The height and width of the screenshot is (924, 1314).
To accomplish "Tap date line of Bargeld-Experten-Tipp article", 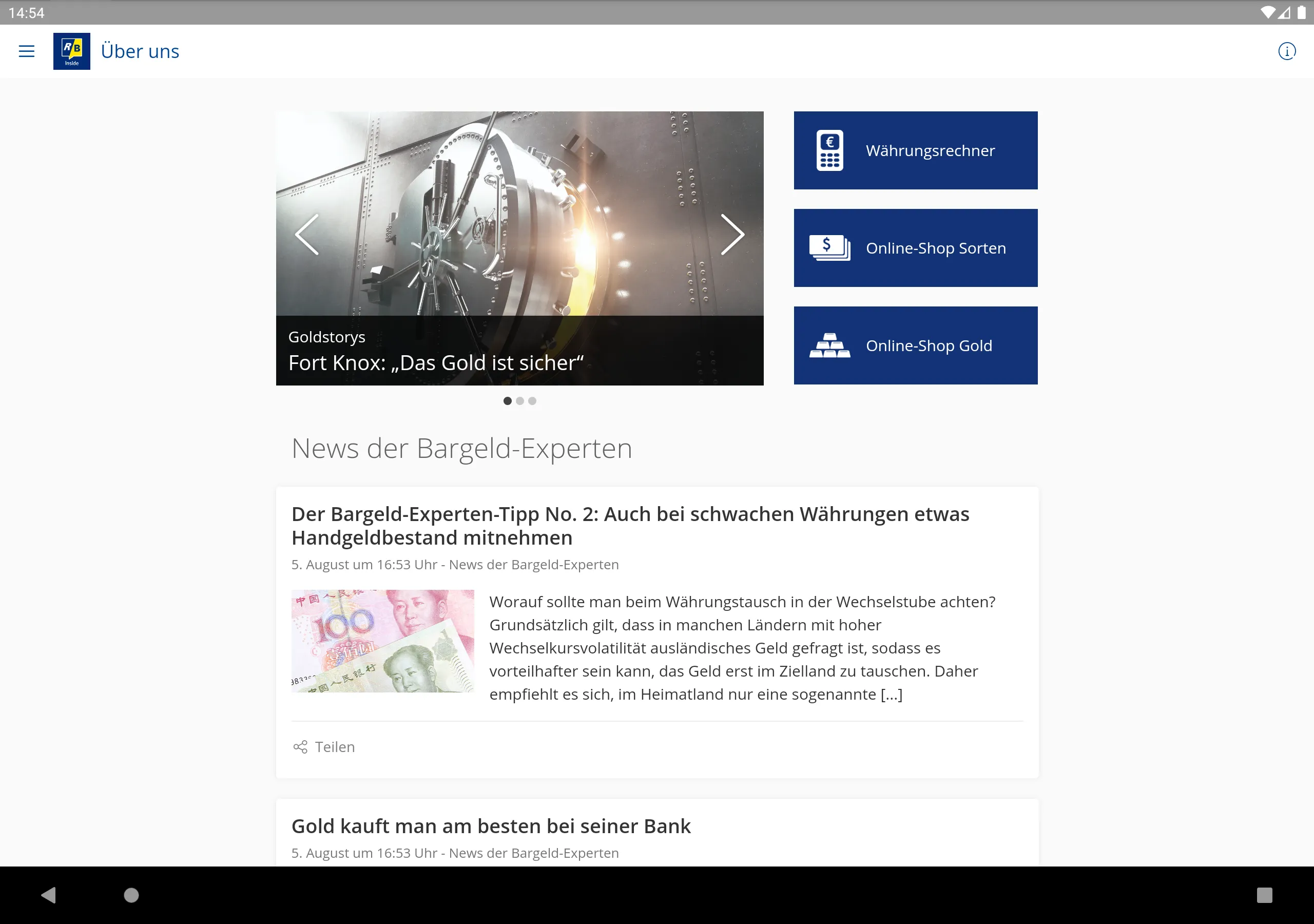I will point(455,565).
